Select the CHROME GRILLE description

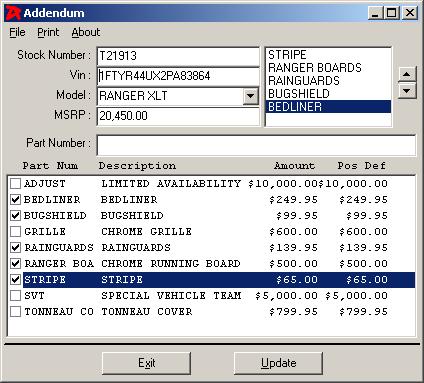(x=146, y=232)
